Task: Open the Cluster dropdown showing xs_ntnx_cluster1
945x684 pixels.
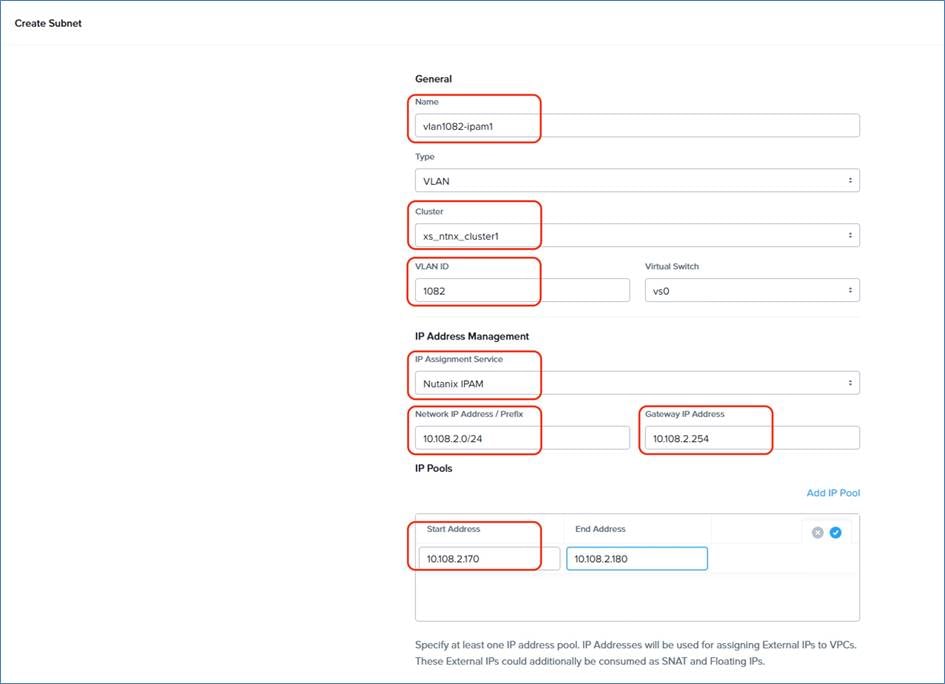Action: pos(637,235)
